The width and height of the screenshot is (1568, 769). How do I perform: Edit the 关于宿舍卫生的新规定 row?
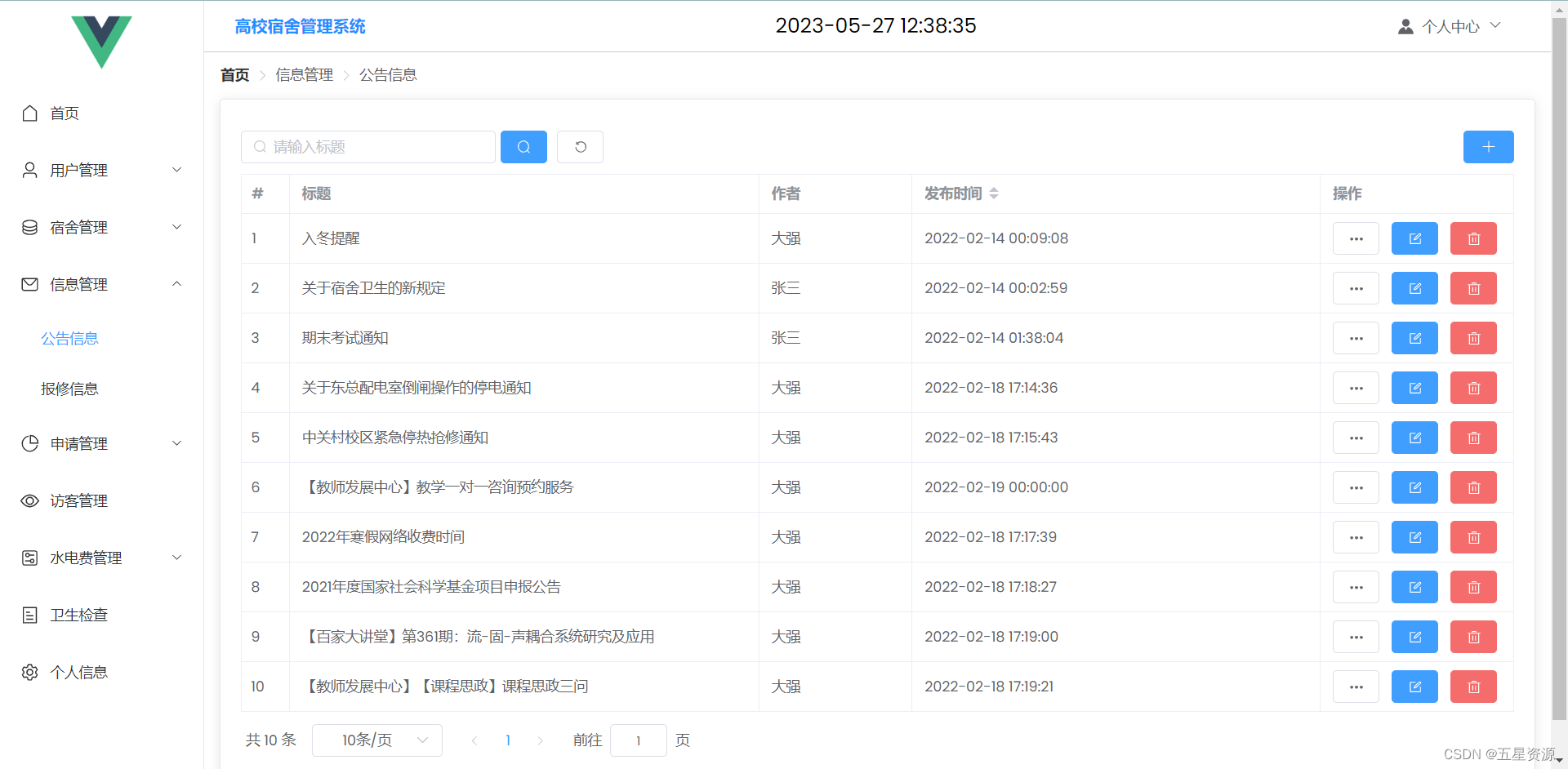click(1414, 288)
